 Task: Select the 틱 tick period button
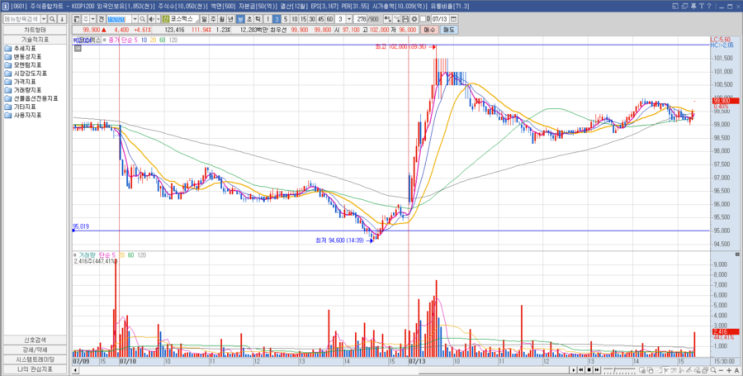[258, 19]
